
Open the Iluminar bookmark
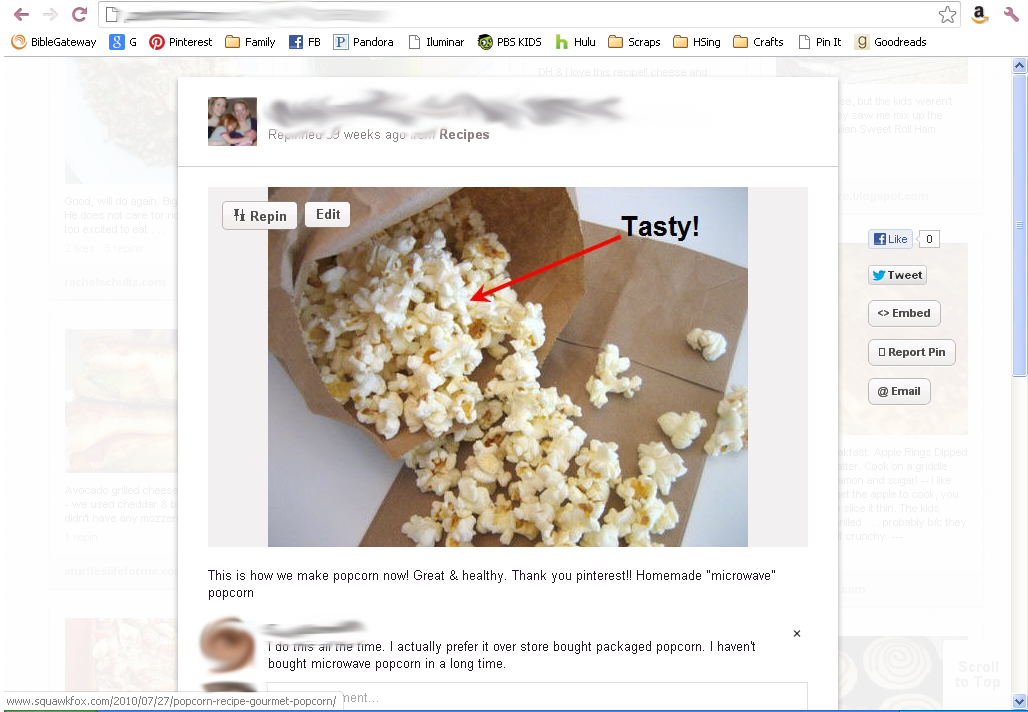click(x=436, y=42)
